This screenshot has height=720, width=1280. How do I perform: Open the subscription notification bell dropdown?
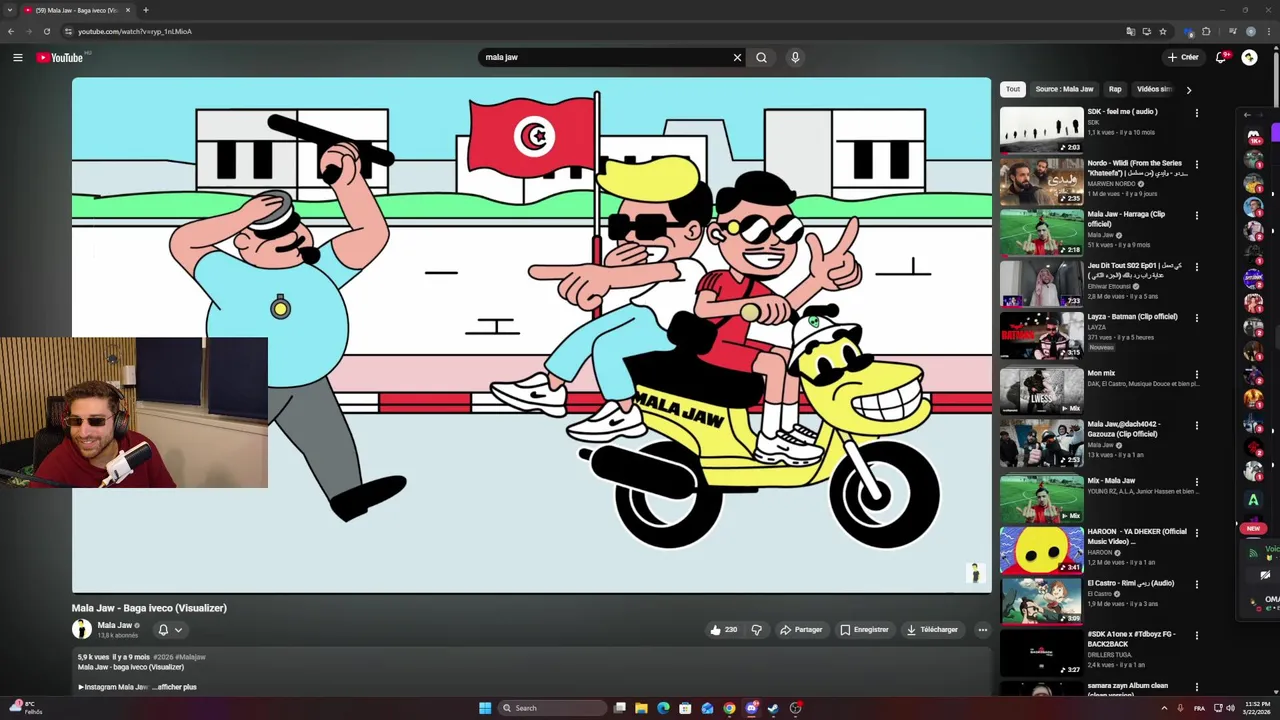click(x=170, y=630)
